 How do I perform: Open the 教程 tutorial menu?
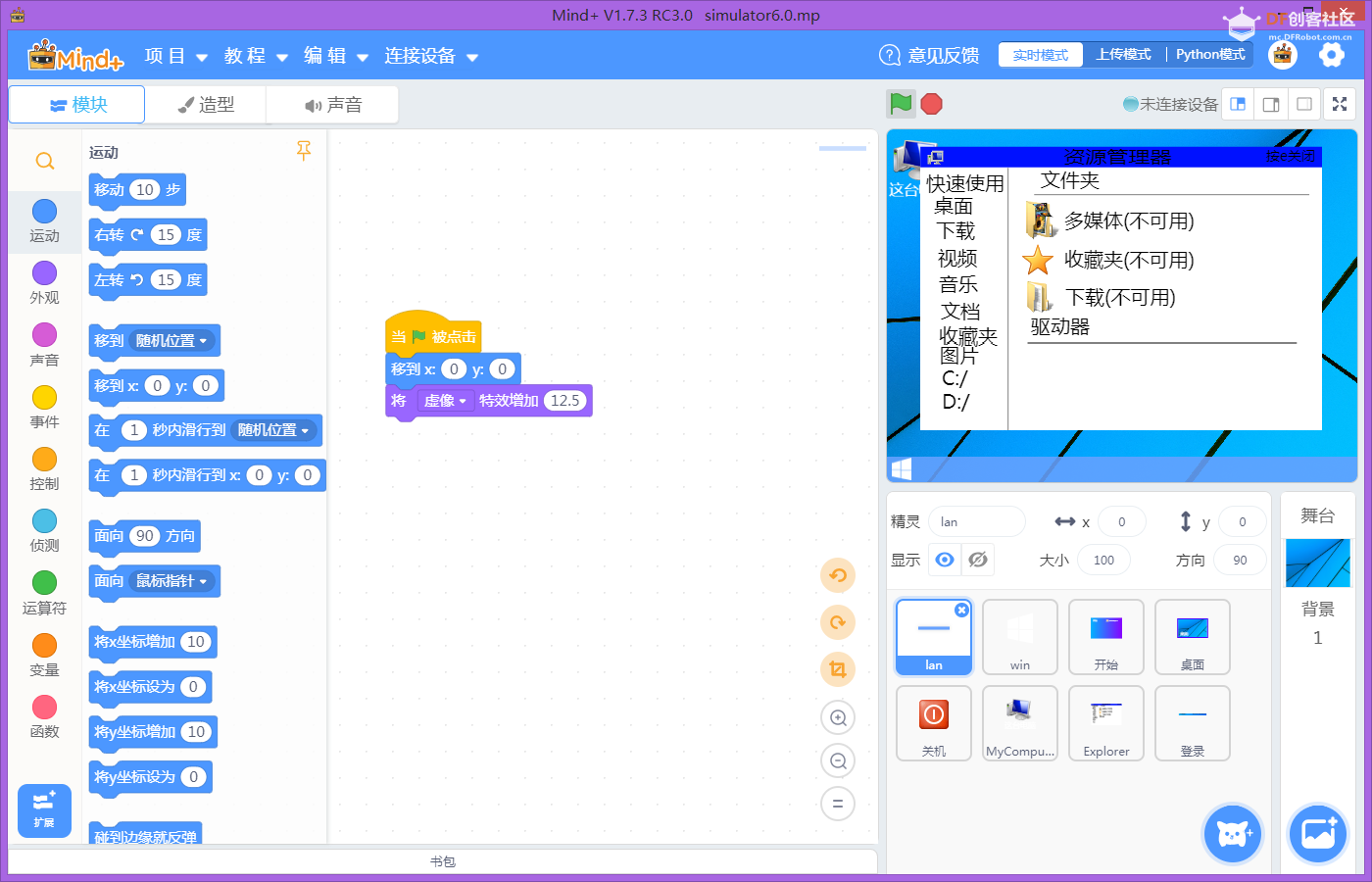click(x=256, y=56)
